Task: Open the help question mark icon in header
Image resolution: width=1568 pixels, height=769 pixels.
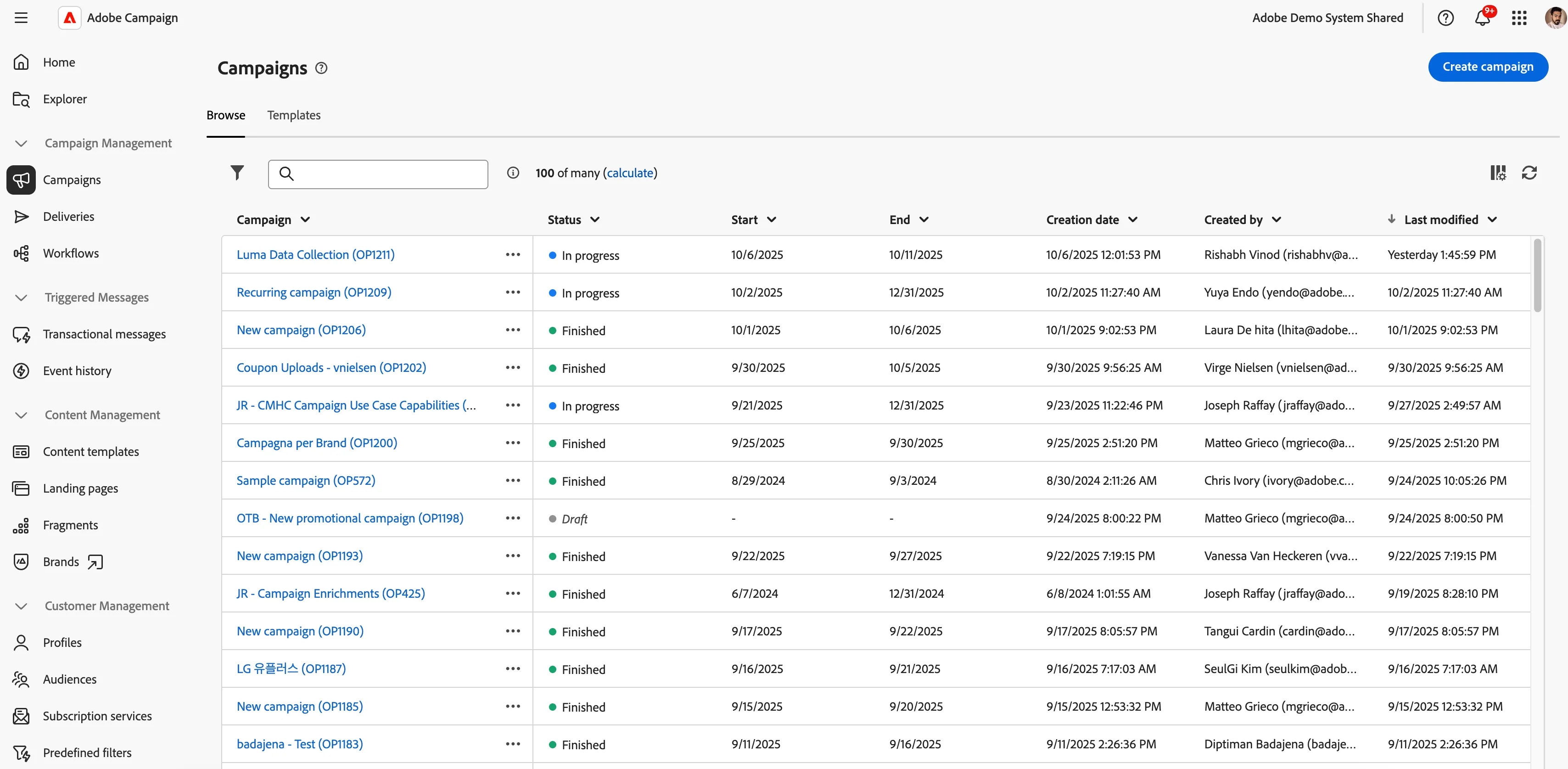Action: point(1445,18)
